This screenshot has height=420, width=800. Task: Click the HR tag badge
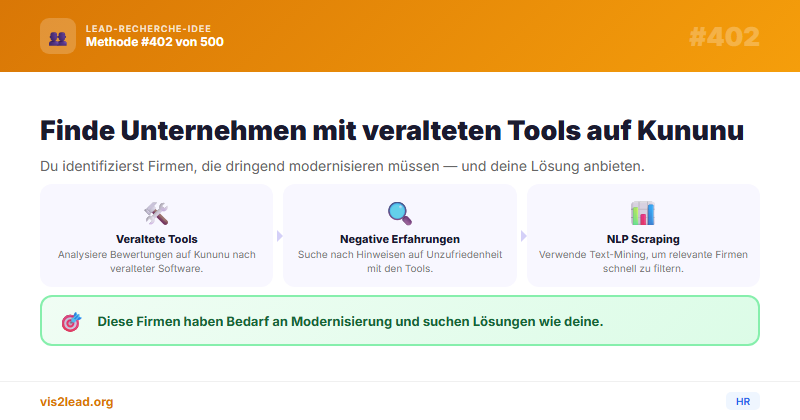click(743, 401)
